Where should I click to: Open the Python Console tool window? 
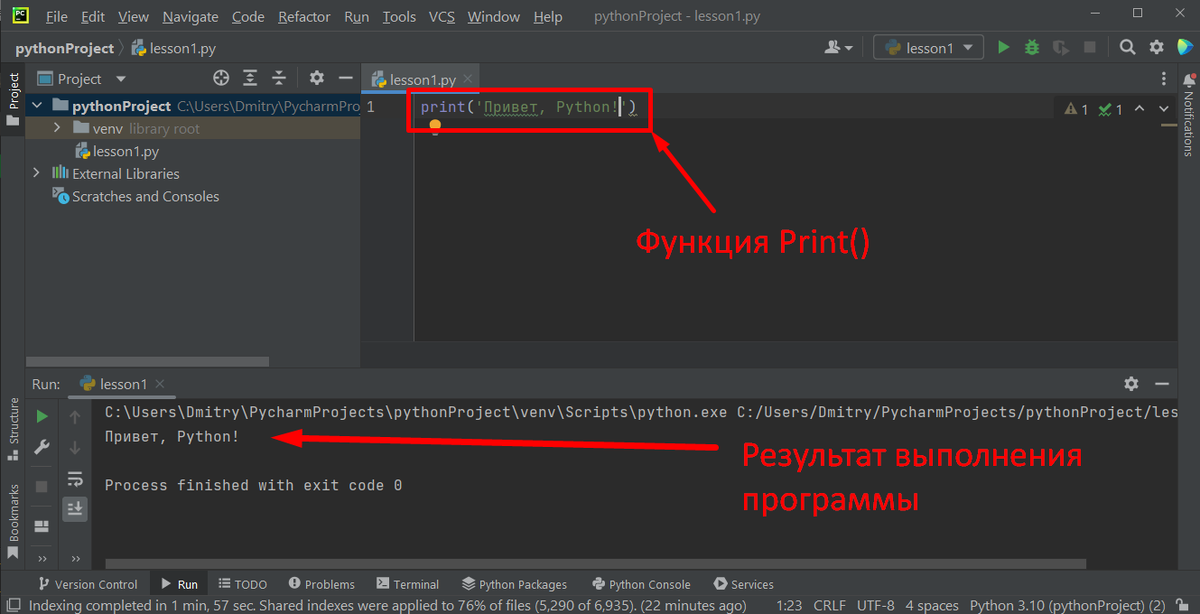(641, 584)
